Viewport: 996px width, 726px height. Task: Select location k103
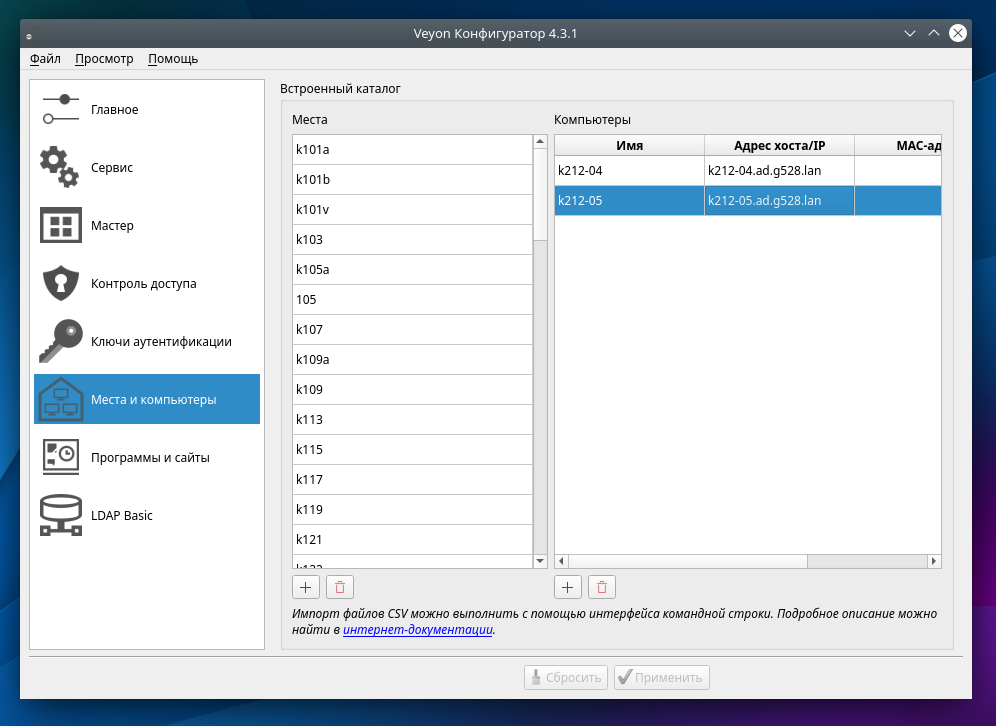click(412, 239)
